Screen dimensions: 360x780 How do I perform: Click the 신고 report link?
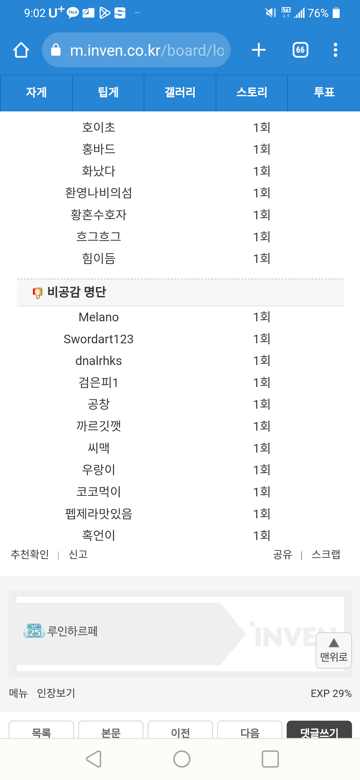[78, 555]
